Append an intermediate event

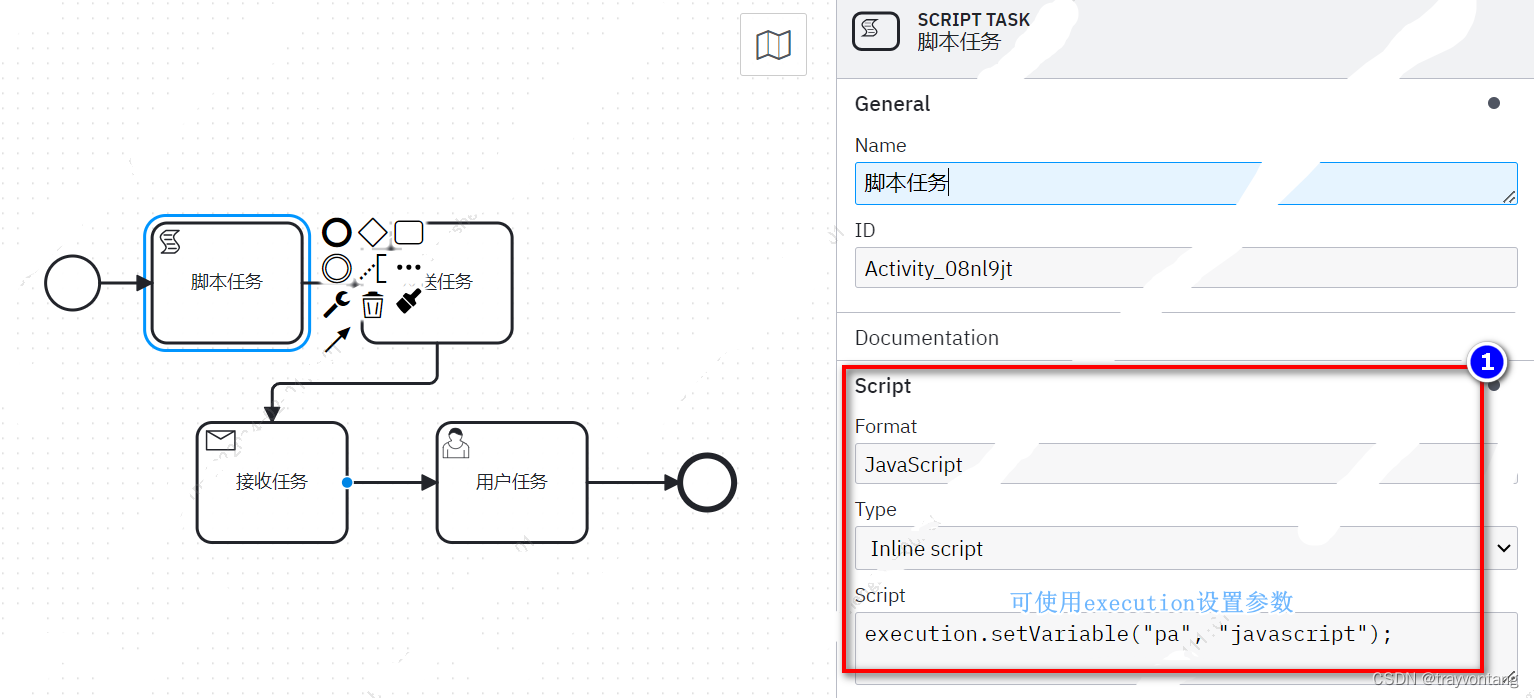tap(336, 268)
